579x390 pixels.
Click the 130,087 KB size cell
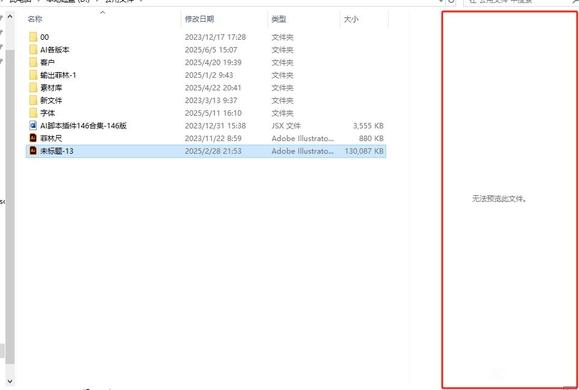(x=364, y=151)
